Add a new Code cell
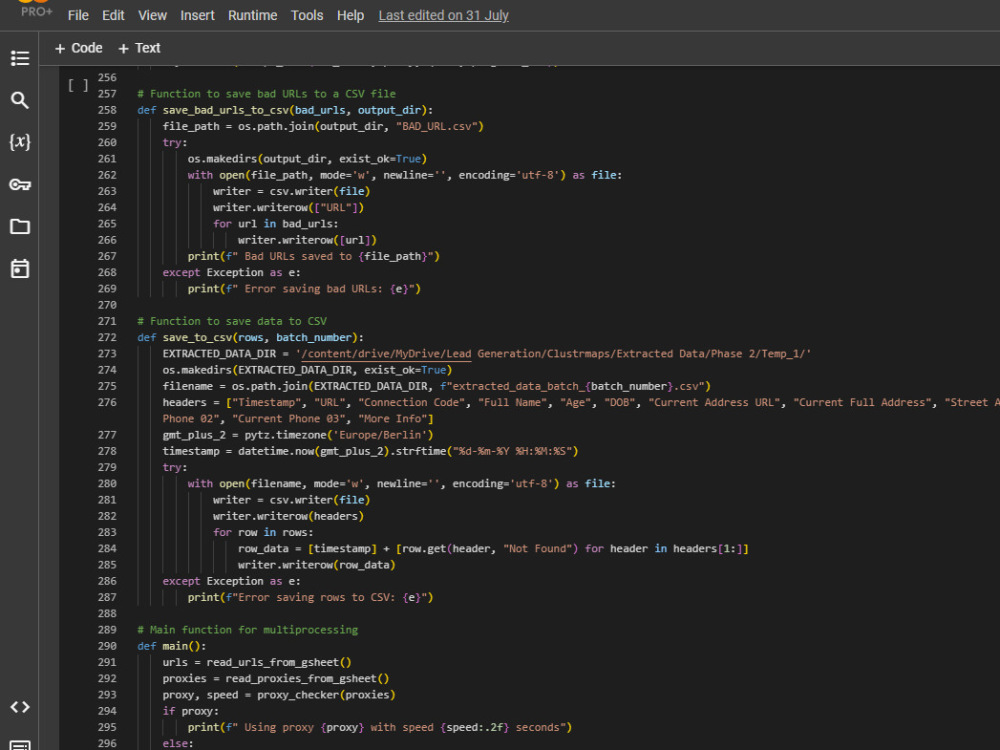This screenshot has width=1000, height=750. click(78, 48)
